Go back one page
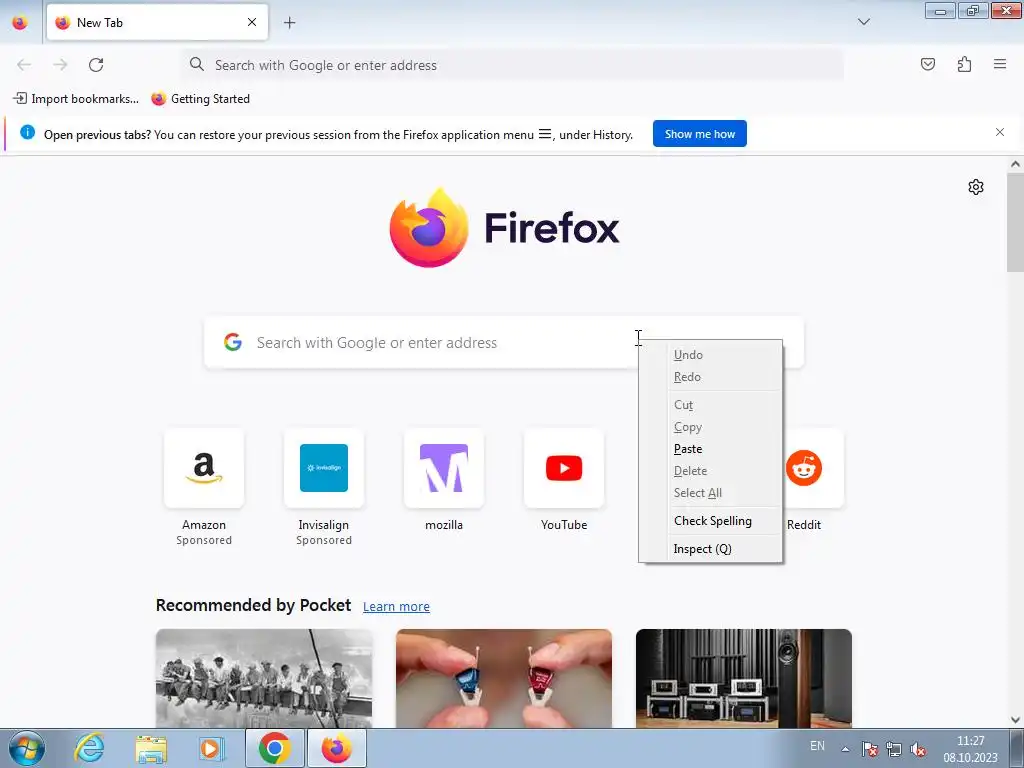 (24, 65)
